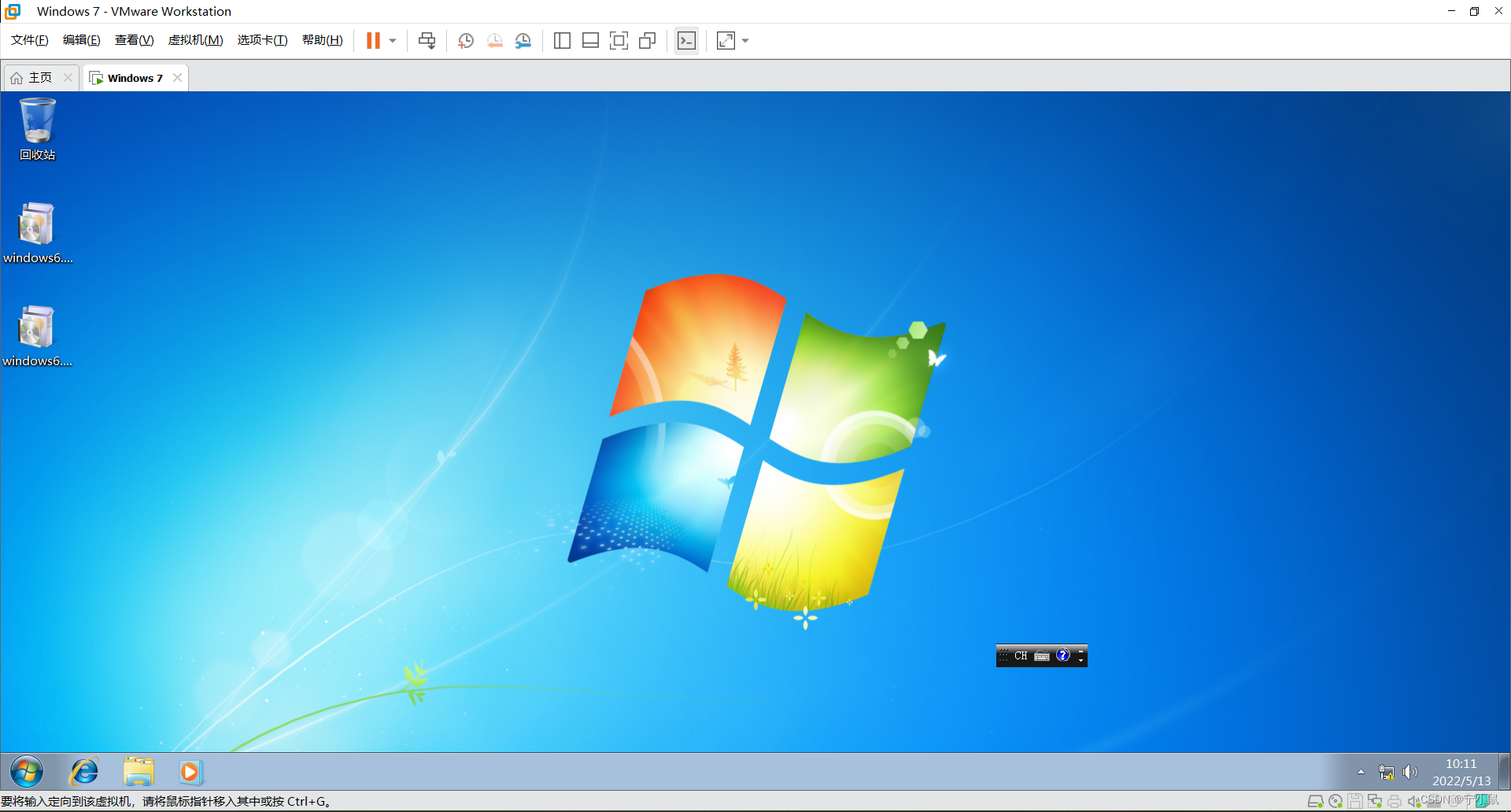The image size is (1511, 812).
Task: Open the guest volume speaker tray icon
Action: coord(1409,773)
